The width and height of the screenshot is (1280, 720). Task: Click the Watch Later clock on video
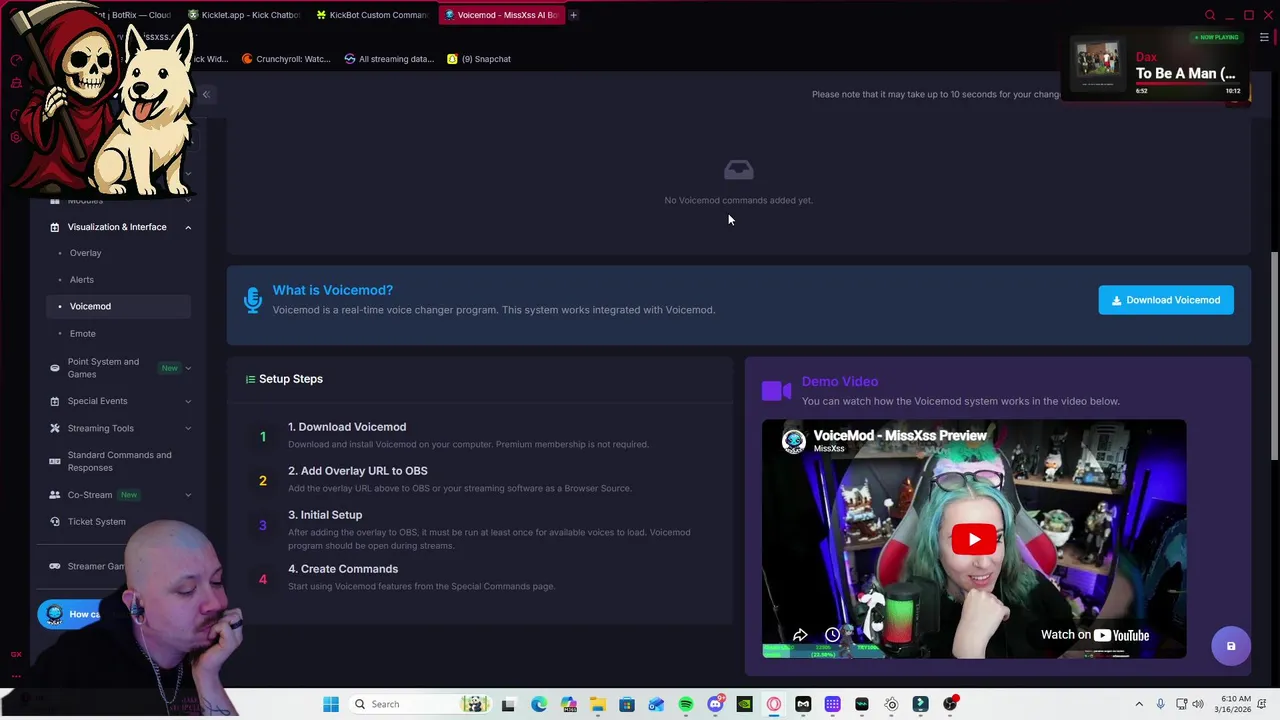click(x=832, y=635)
